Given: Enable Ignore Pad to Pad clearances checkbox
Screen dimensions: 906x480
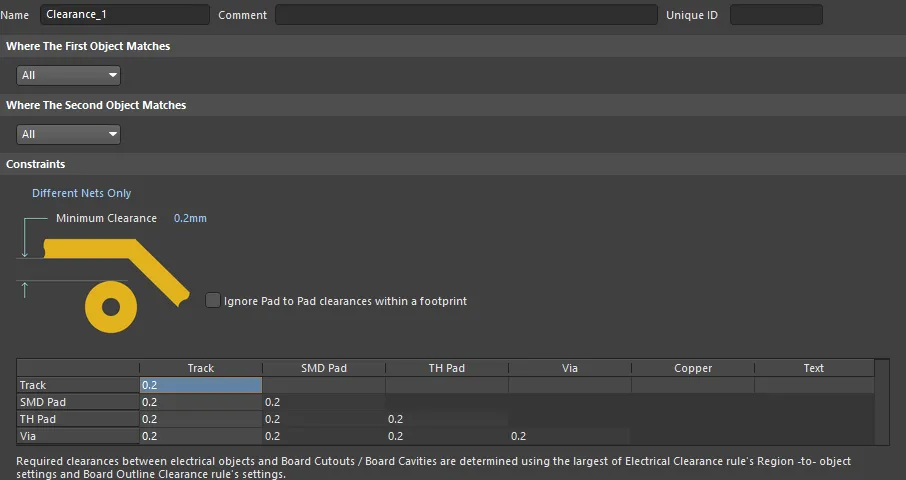Looking at the screenshot, I should 213,300.
